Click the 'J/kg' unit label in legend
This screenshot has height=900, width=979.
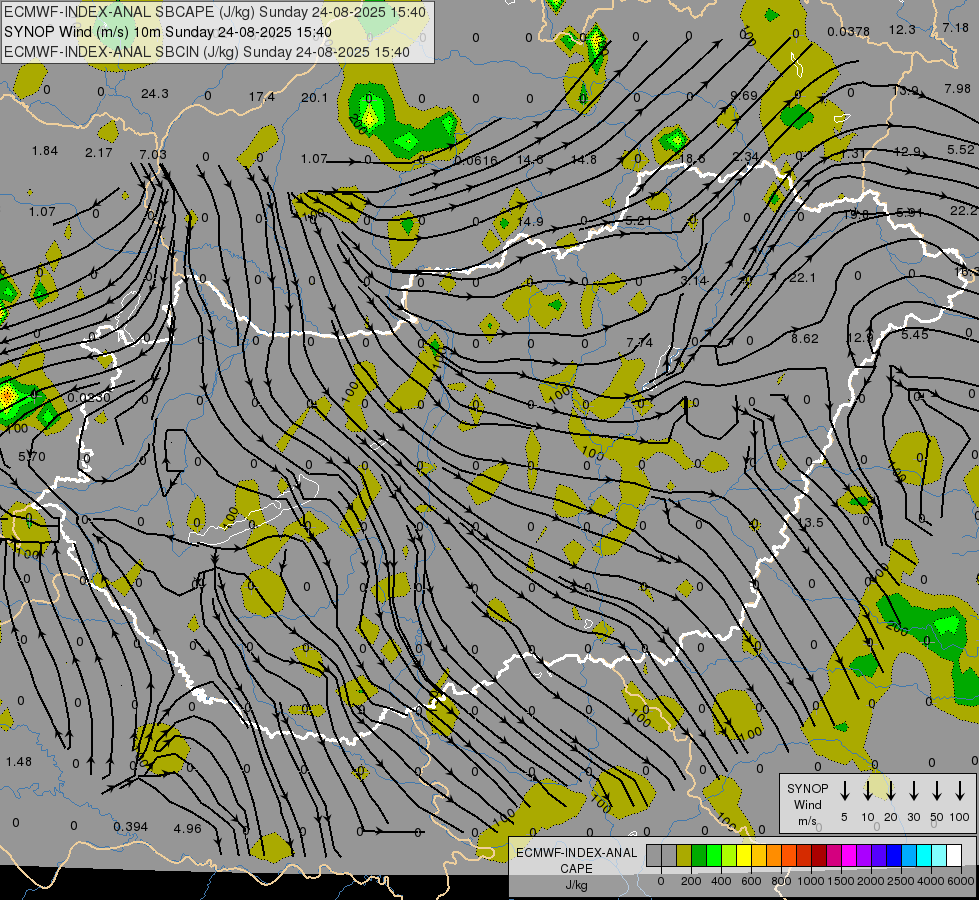pos(576,885)
